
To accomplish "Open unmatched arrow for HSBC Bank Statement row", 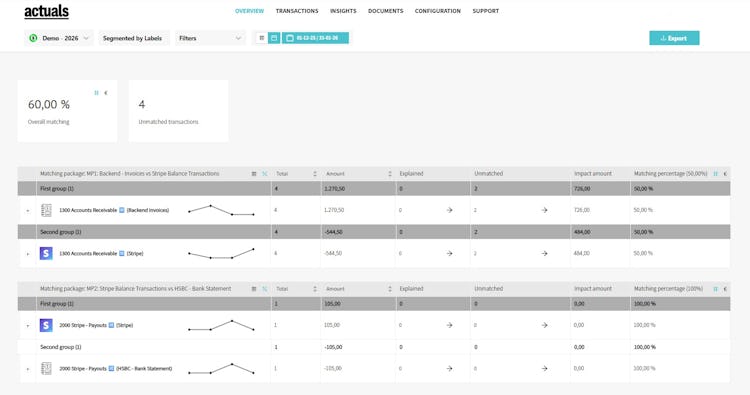I will (x=544, y=369).
